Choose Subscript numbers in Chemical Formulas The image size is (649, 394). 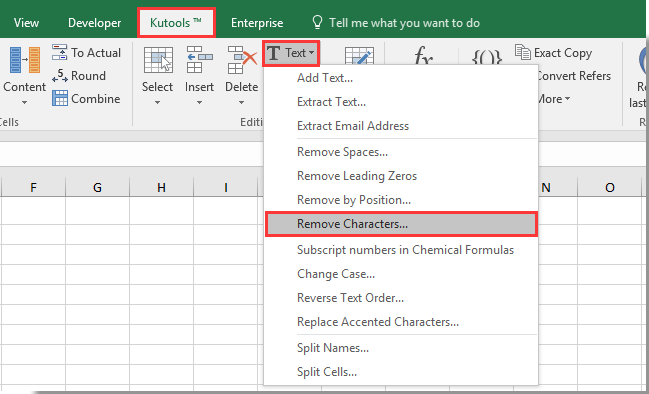click(401, 250)
